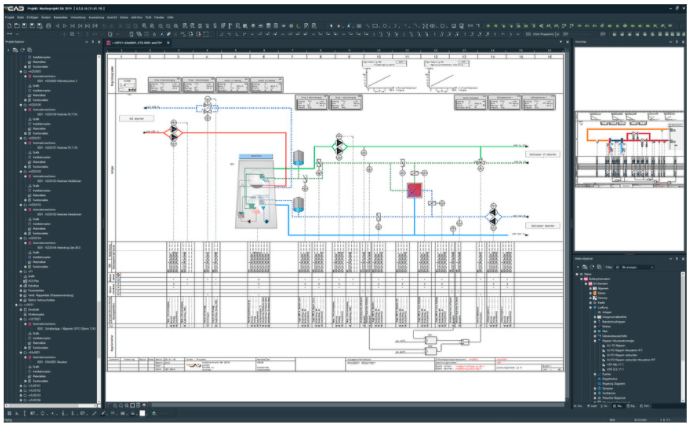Image resolution: width=690 pixels, height=426 pixels.
Task: Pin the overview panel using its pin icon
Action: (x=678, y=40)
